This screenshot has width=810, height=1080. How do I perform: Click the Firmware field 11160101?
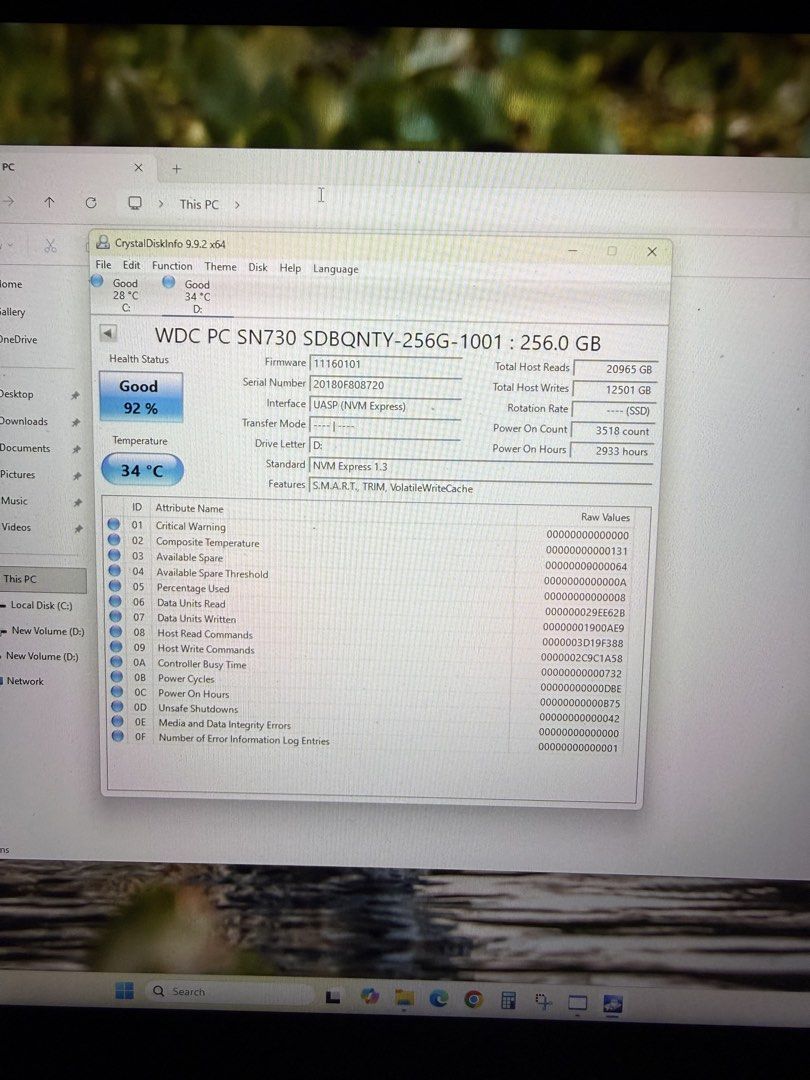click(x=385, y=363)
